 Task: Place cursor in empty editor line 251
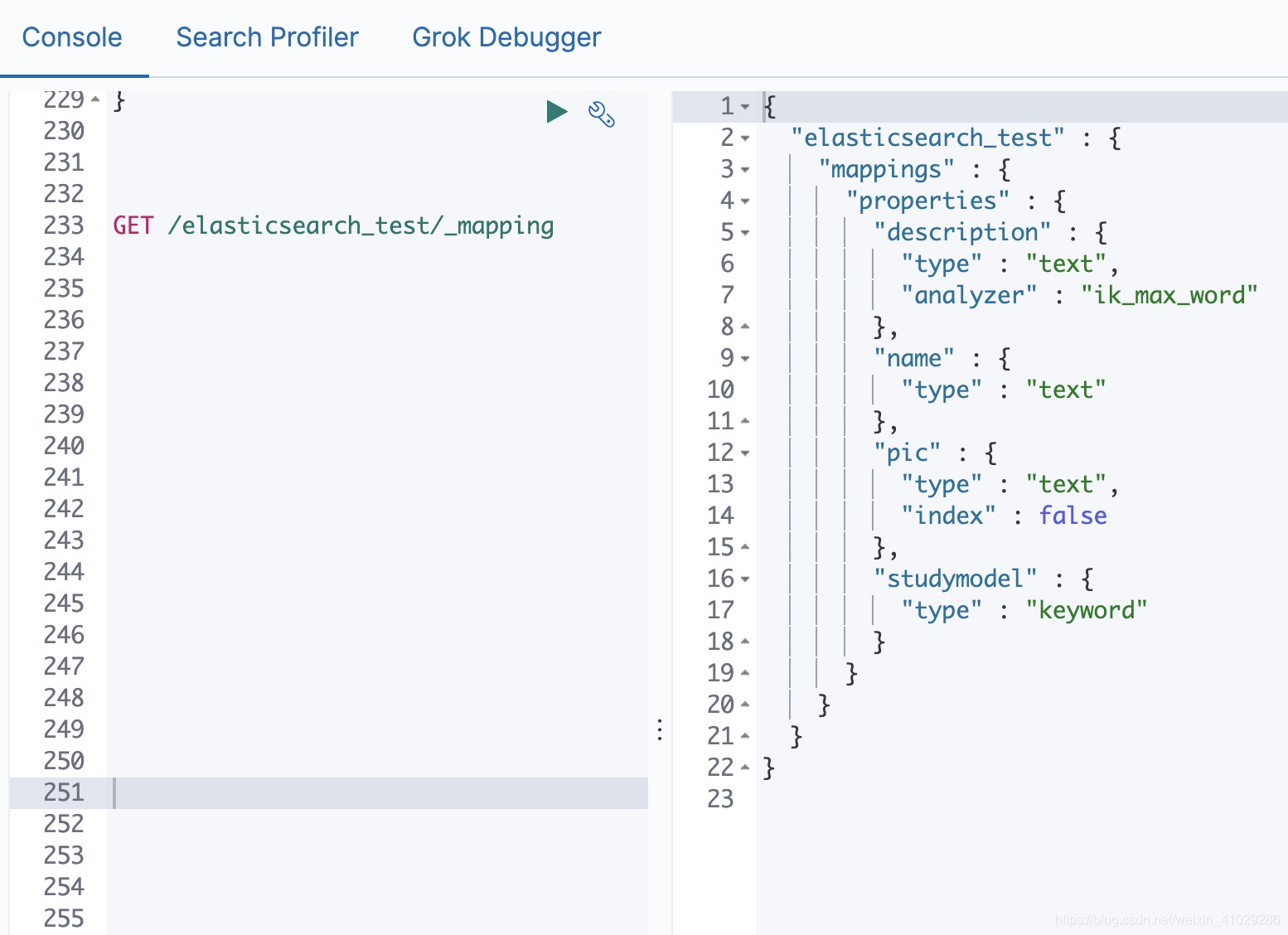(x=378, y=793)
